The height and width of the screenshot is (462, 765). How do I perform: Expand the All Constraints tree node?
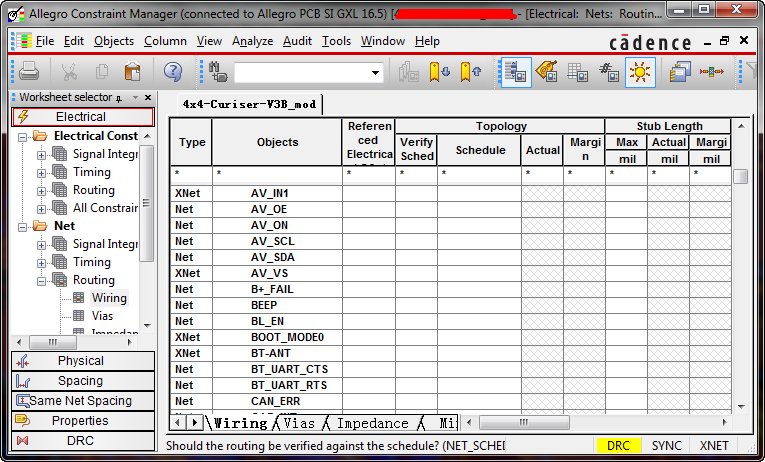pos(41,209)
